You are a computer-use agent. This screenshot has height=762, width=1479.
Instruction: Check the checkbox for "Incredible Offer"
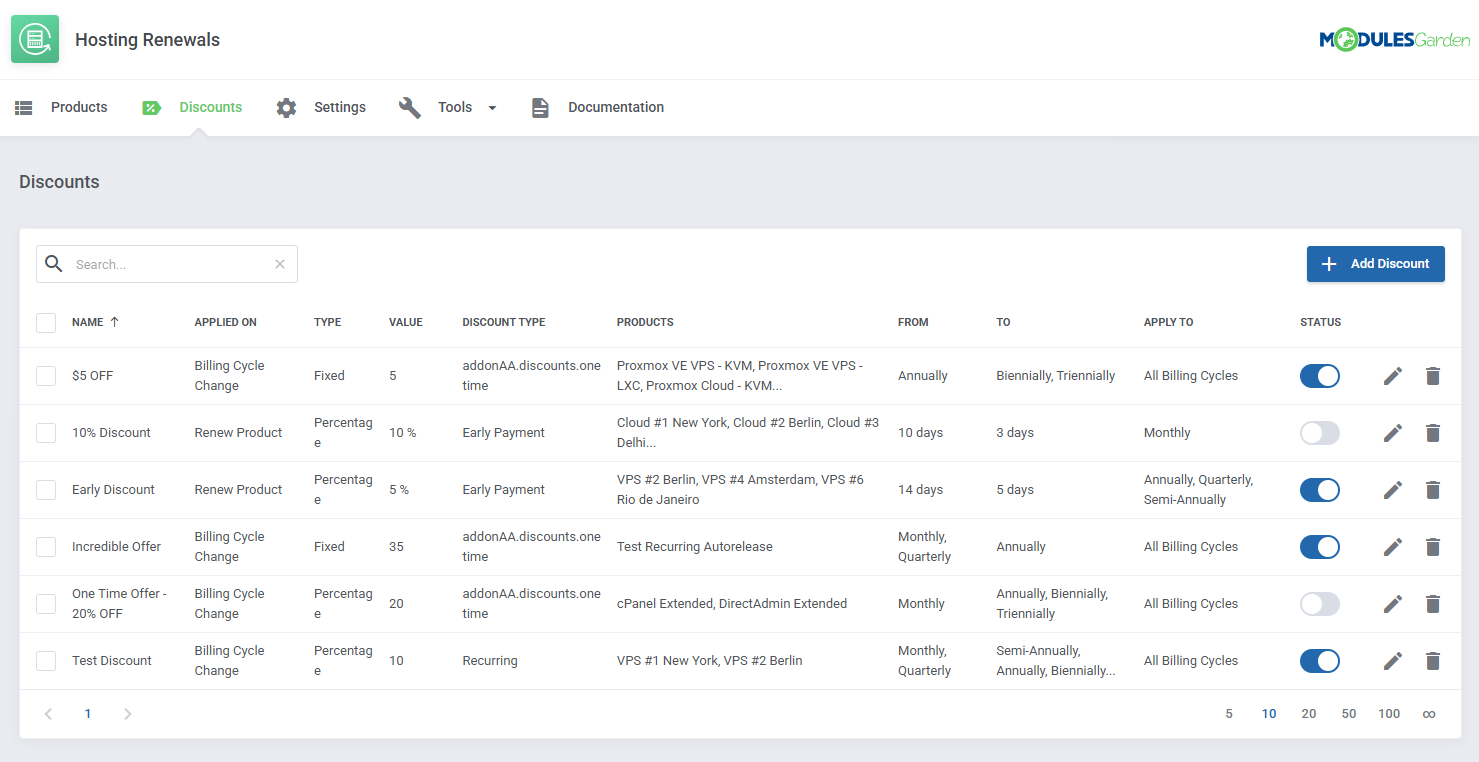(45, 546)
